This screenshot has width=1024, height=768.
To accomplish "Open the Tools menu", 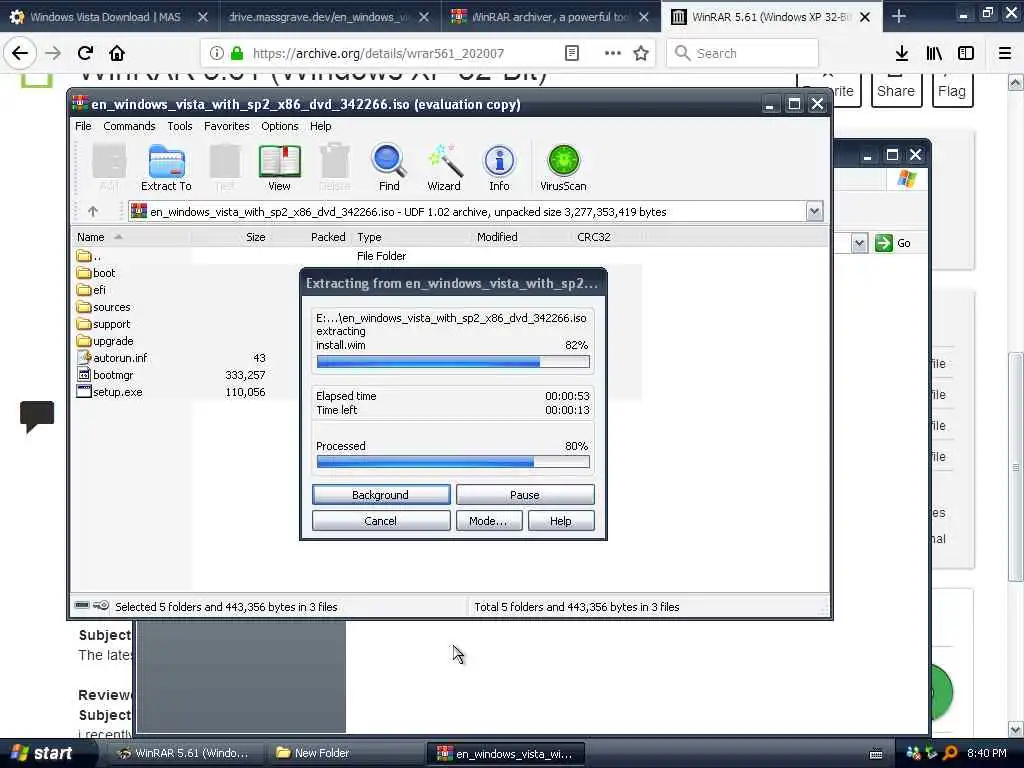I will coord(180,126).
